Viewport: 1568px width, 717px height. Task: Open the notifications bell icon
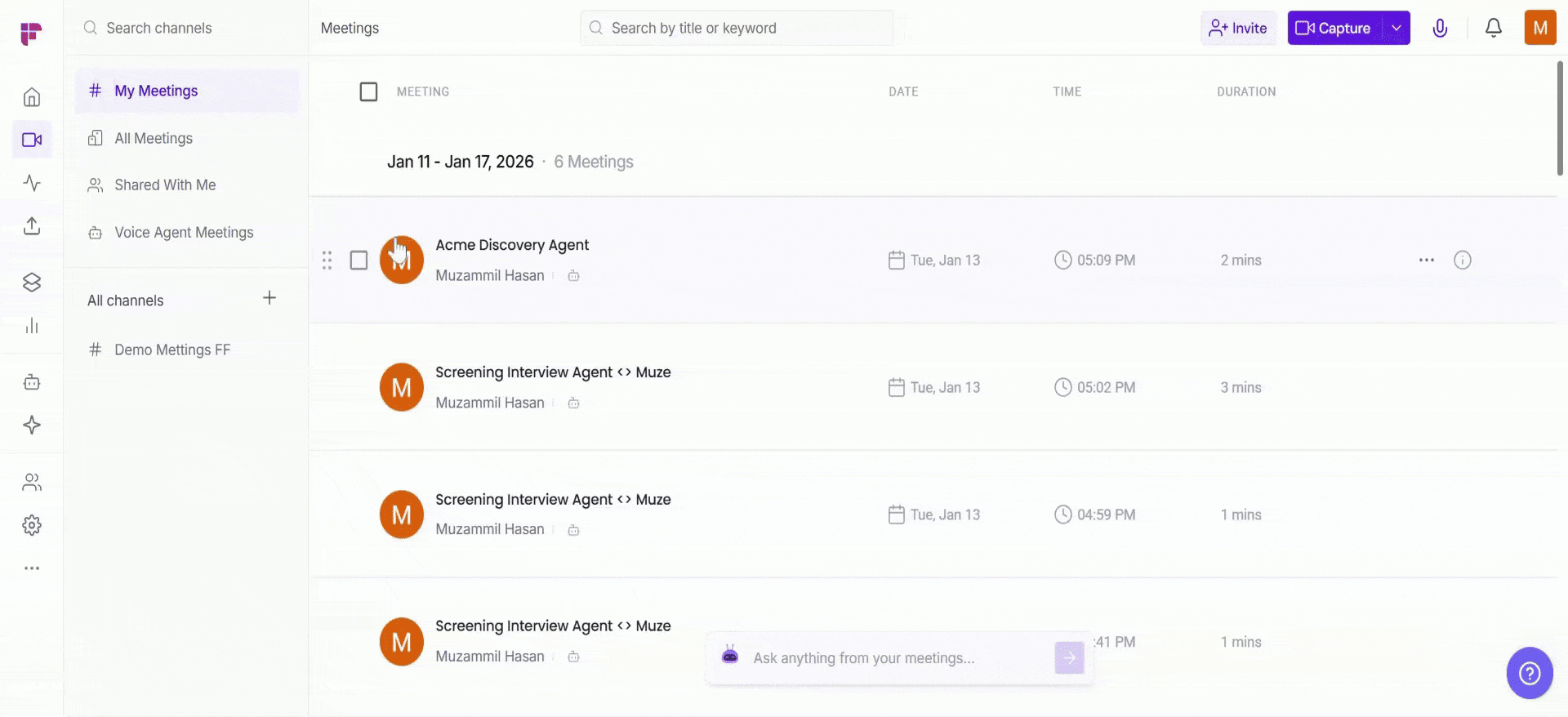tap(1494, 28)
